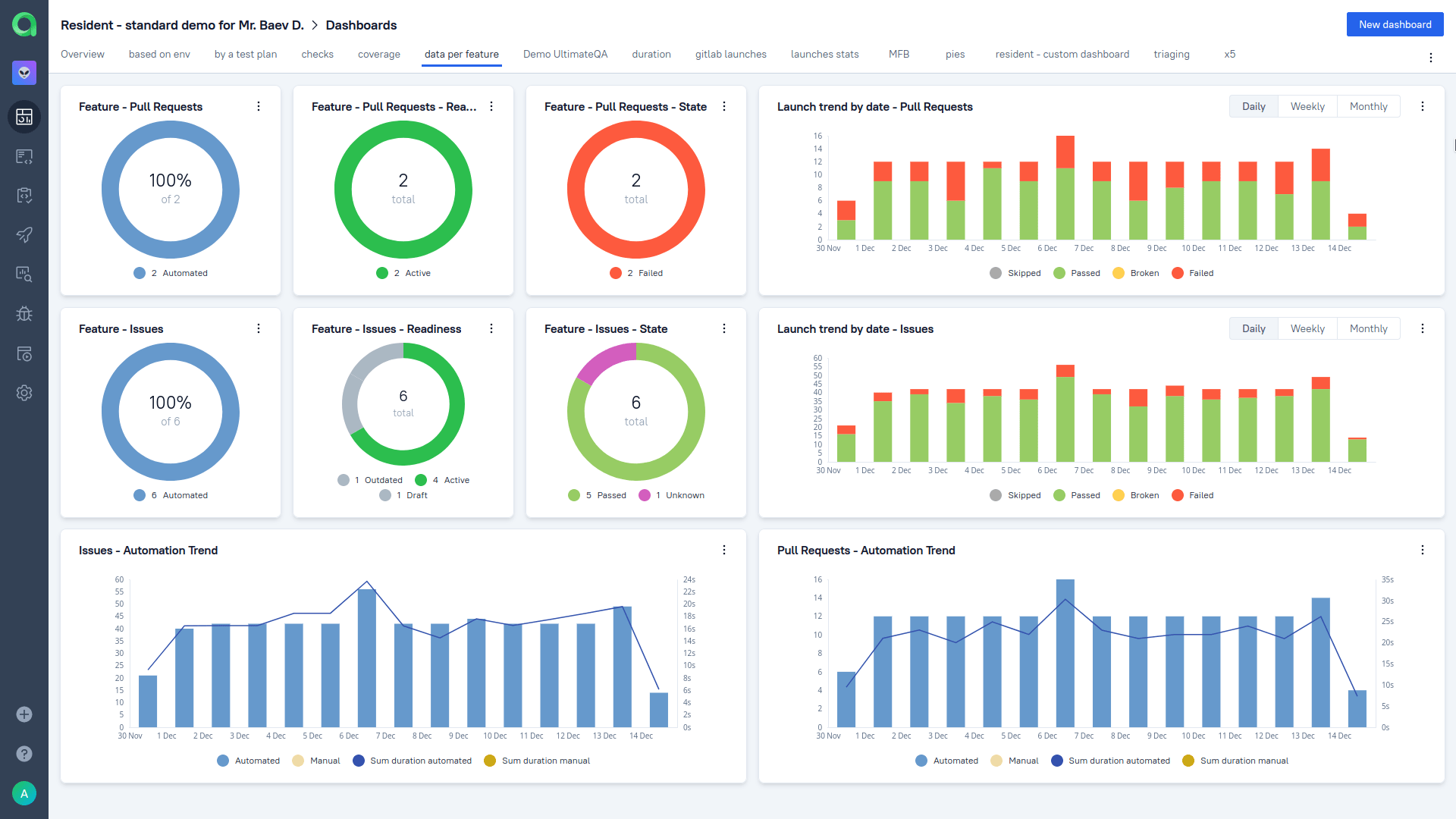Click the New dashboard button
Image resolution: width=1456 pixels, height=819 pixels.
[1395, 24]
